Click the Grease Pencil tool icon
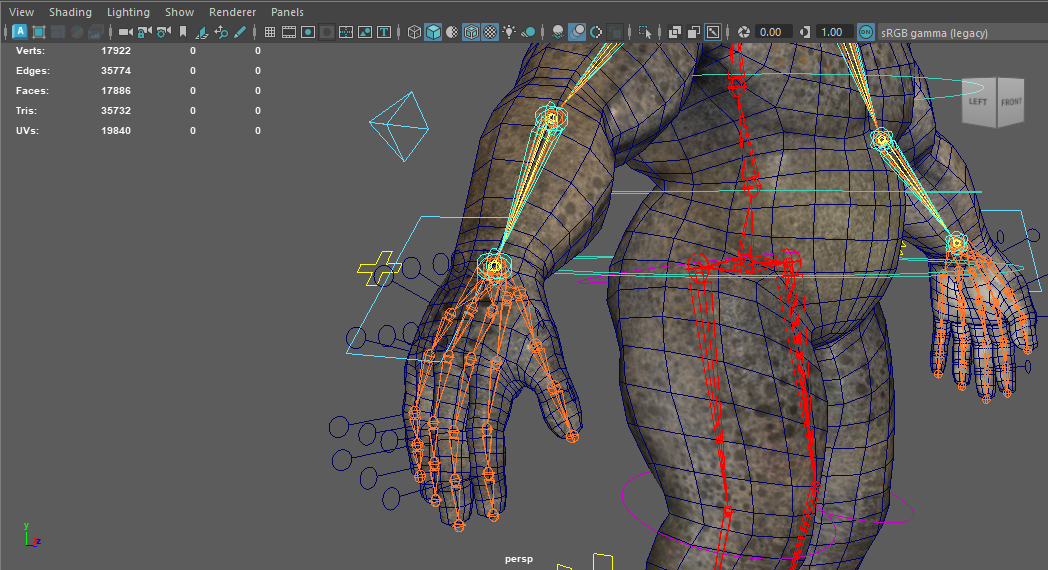The height and width of the screenshot is (570, 1048). tap(240, 32)
